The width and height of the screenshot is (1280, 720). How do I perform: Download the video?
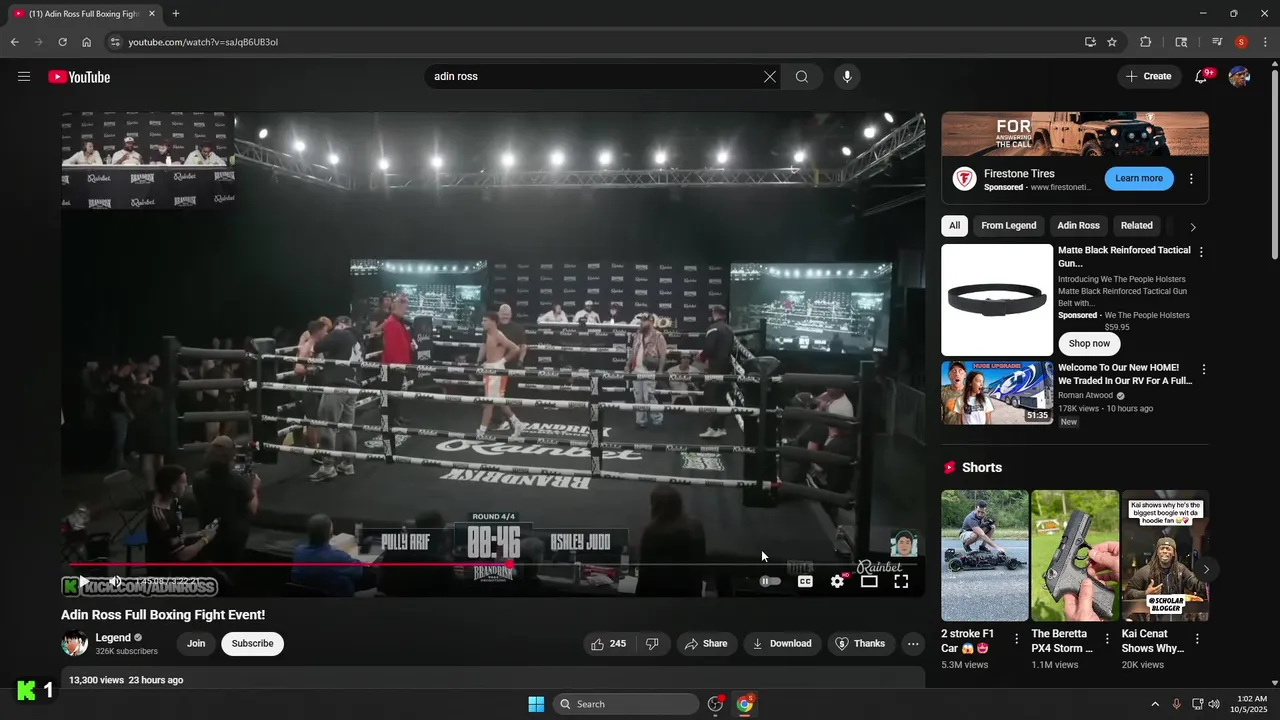point(782,644)
